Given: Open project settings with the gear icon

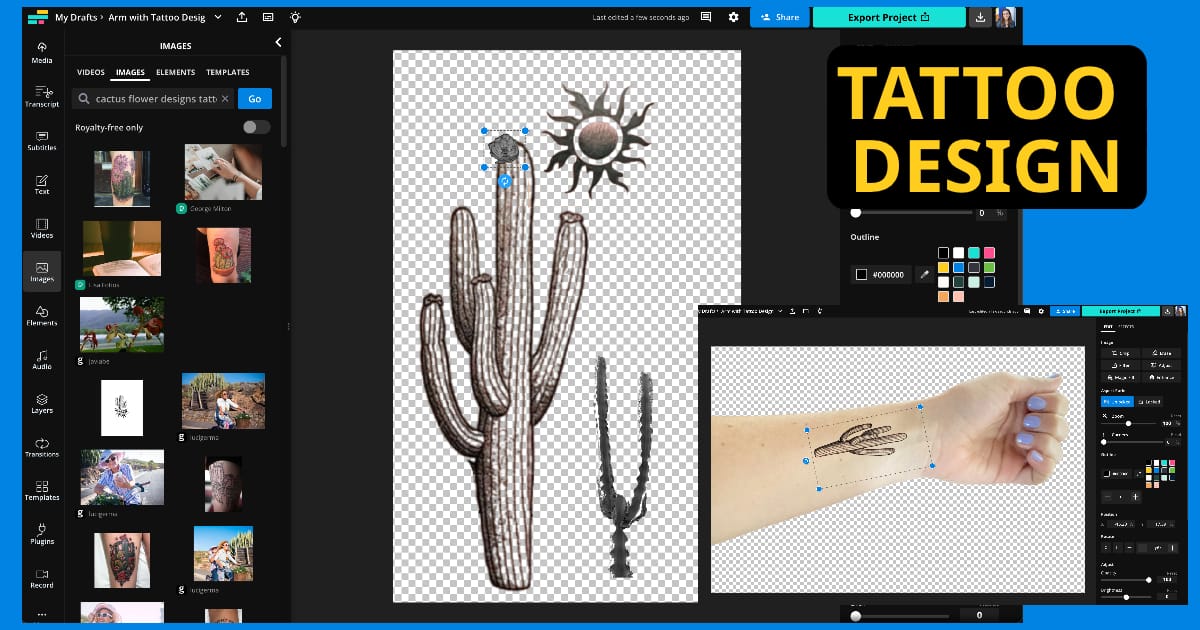Looking at the screenshot, I should pyautogui.click(x=735, y=17).
